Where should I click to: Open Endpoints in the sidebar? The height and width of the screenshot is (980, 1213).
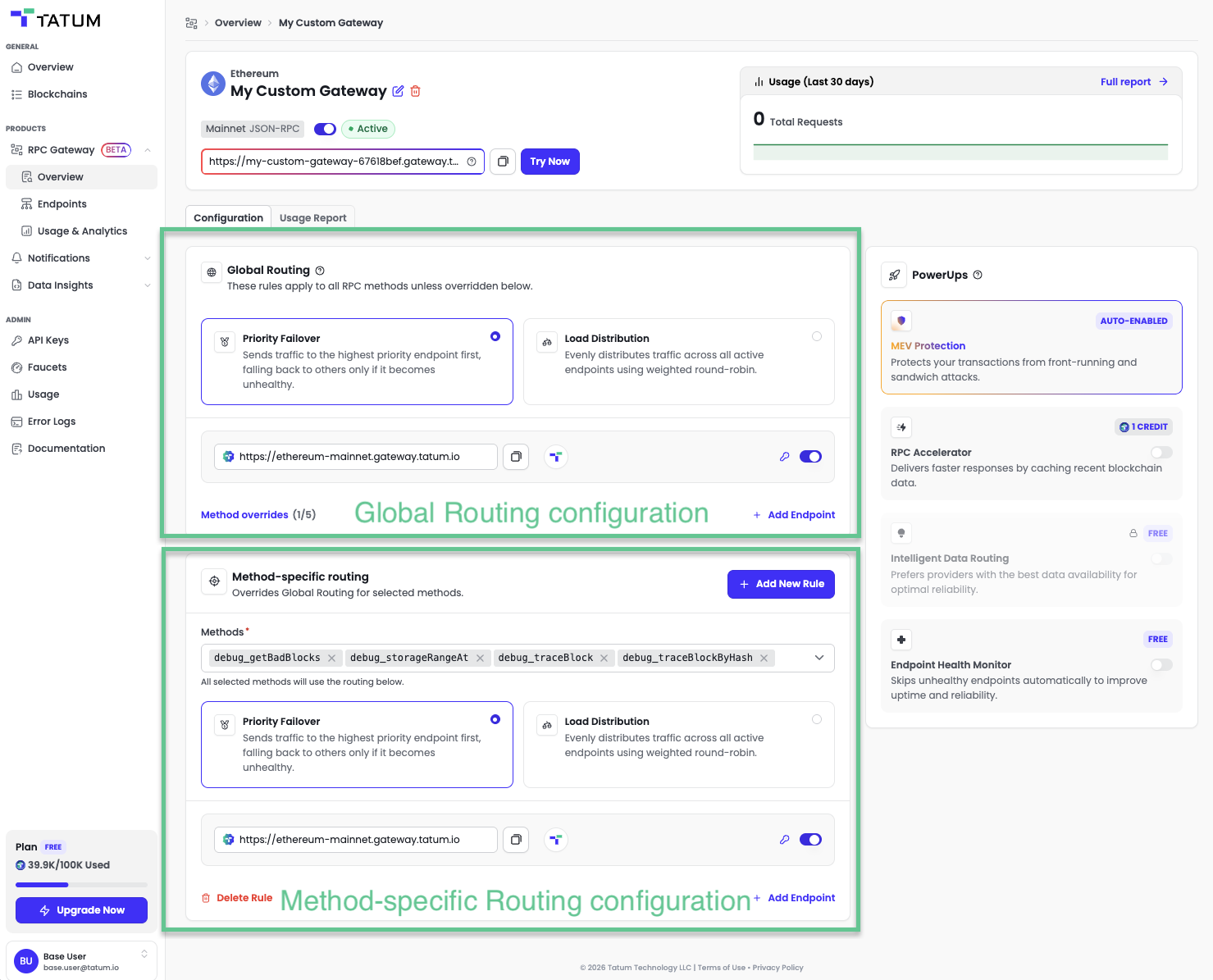(x=62, y=204)
